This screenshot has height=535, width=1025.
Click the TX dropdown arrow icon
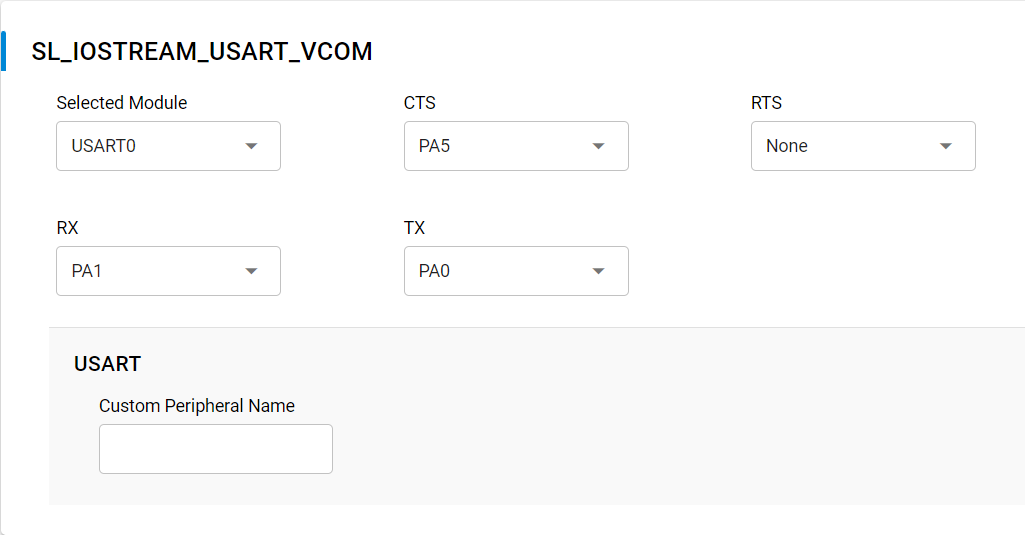pos(598,271)
